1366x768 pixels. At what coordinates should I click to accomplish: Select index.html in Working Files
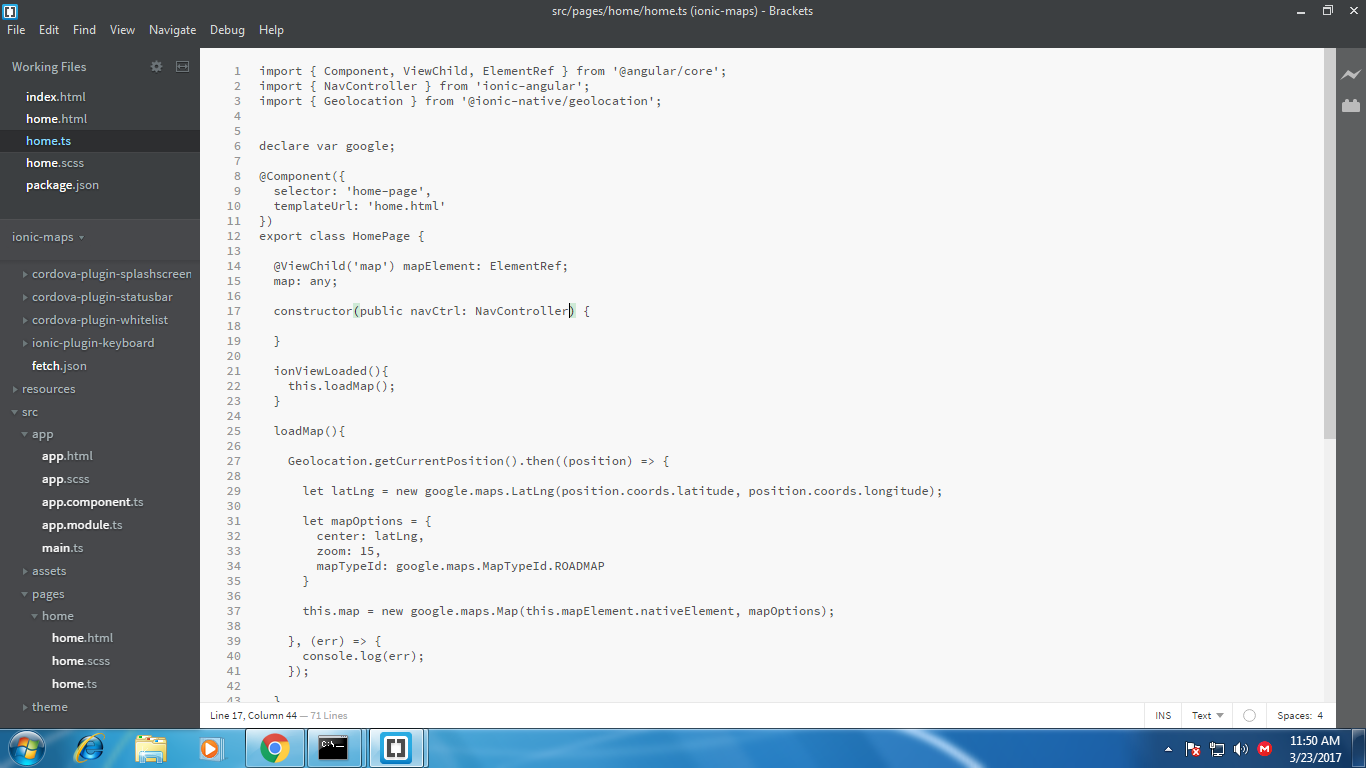click(56, 97)
